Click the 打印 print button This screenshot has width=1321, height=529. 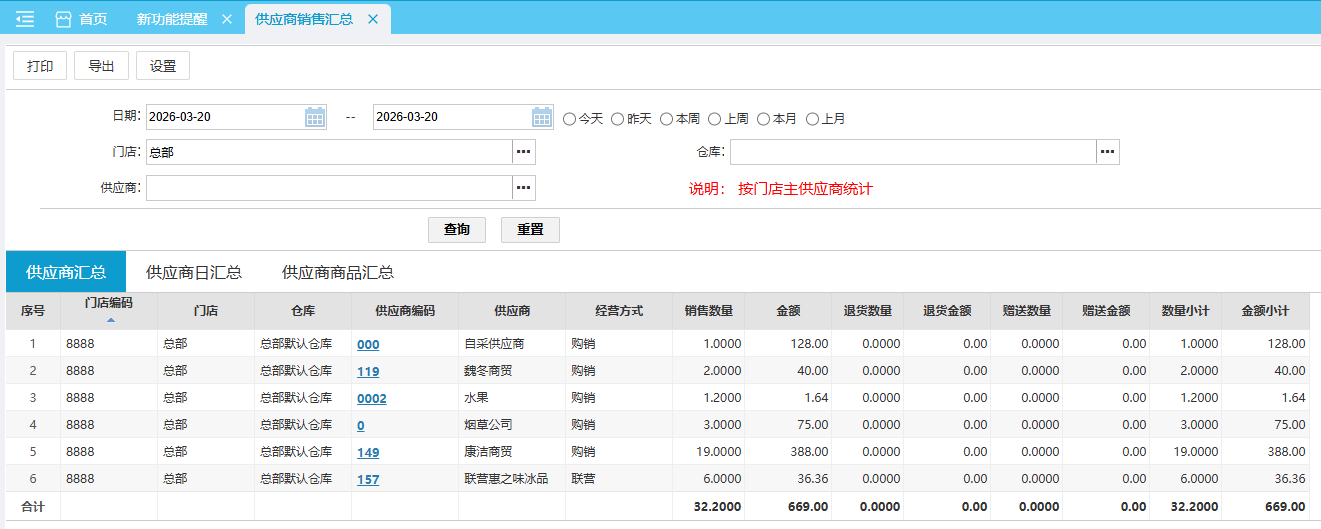click(x=40, y=66)
